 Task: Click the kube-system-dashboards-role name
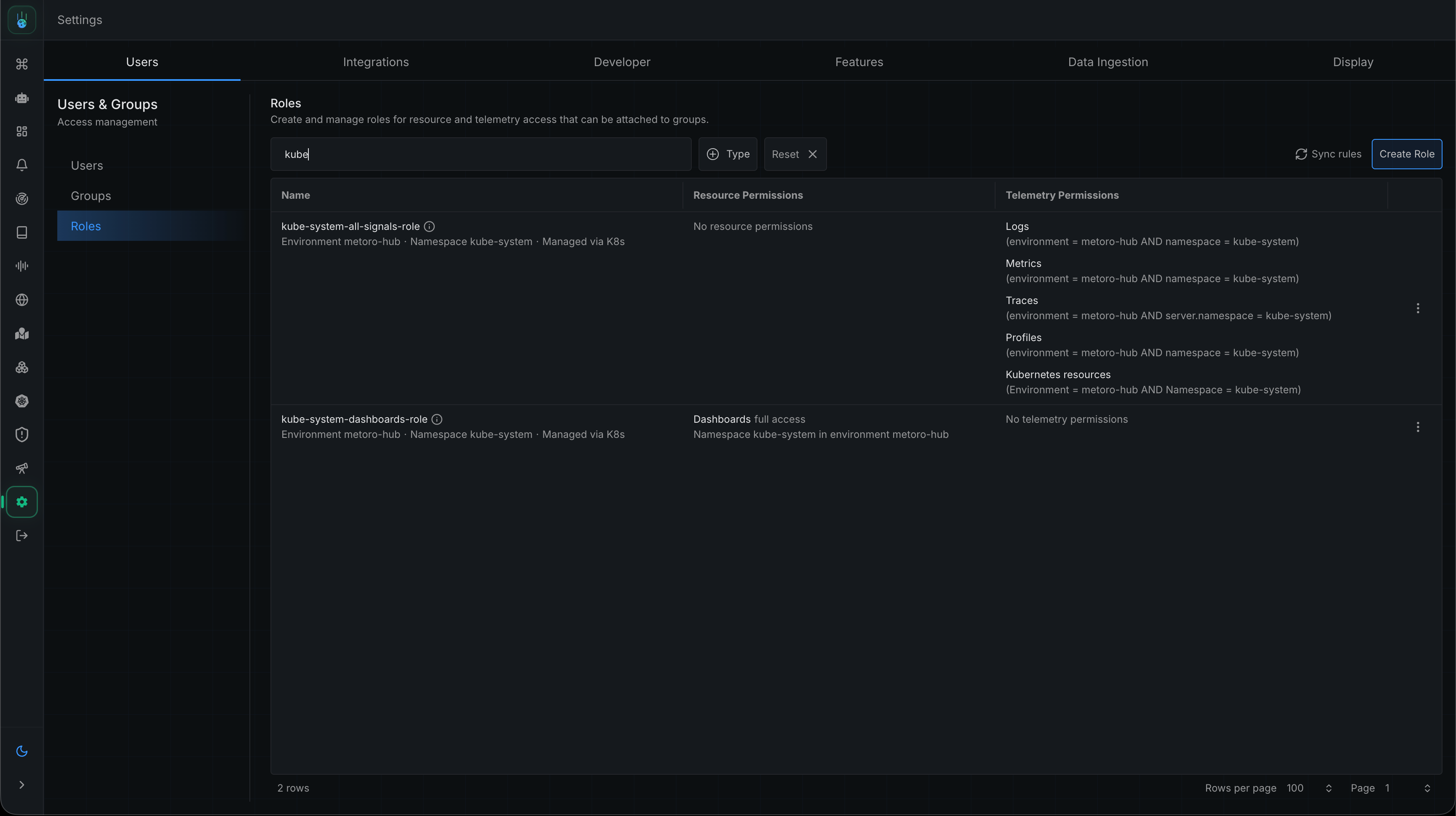pyautogui.click(x=354, y=419)
